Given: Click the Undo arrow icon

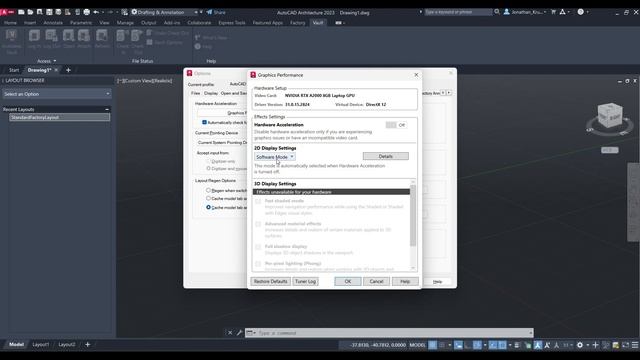Looking at the screenshot, I should 96,12.
